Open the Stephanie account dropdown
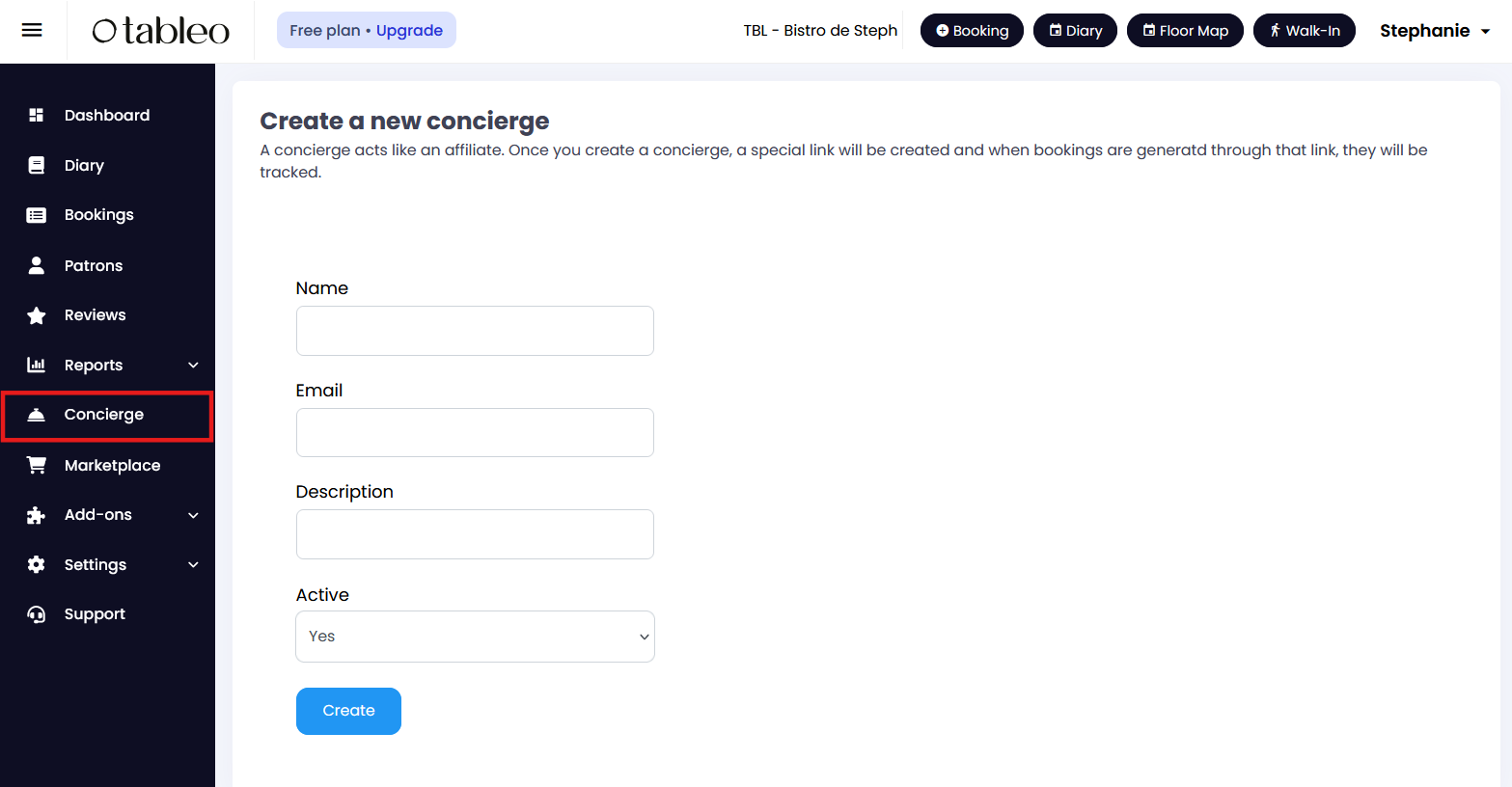1512x787 pixels. click(1435, 31)
